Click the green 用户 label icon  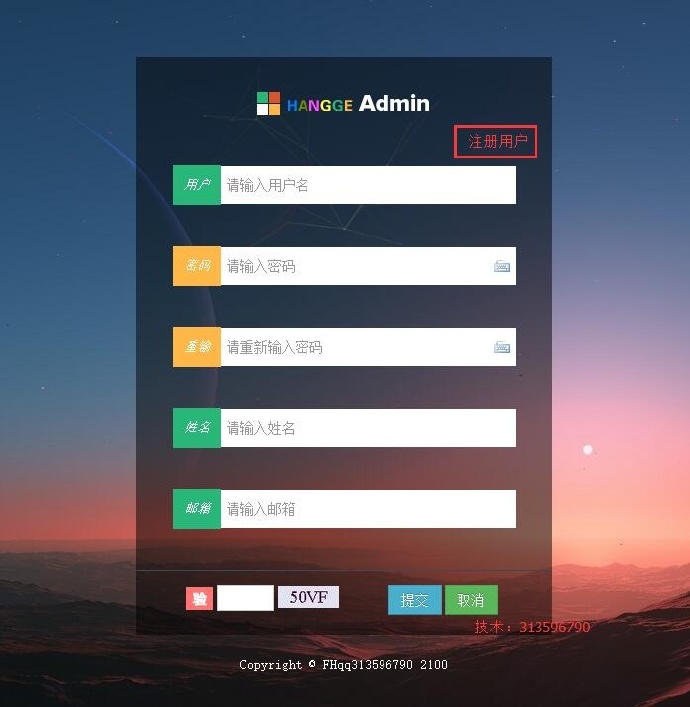pos(197,185)
